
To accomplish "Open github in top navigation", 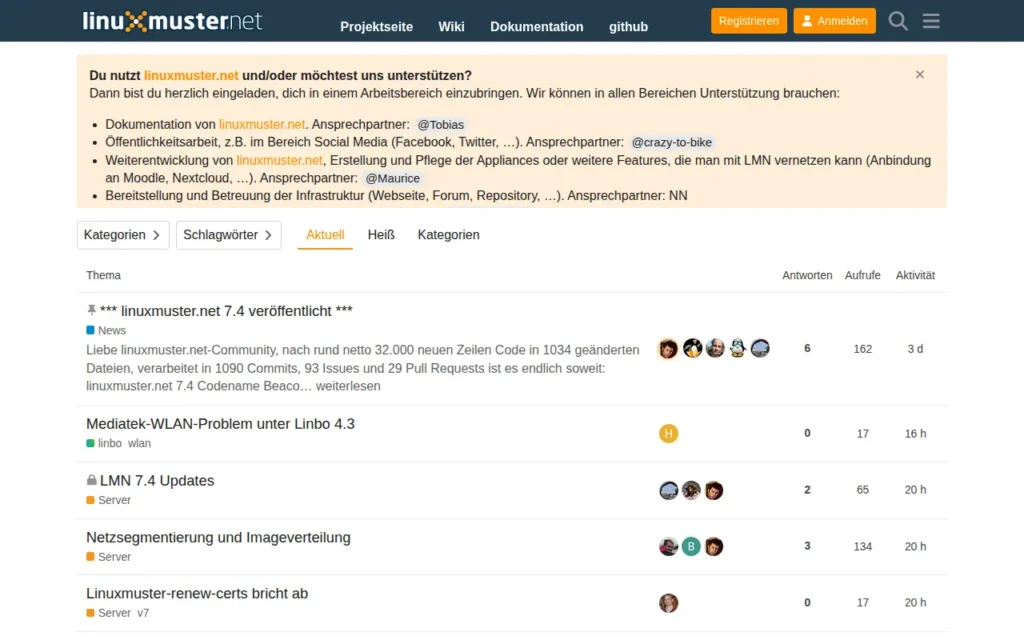I will (628, 27).
